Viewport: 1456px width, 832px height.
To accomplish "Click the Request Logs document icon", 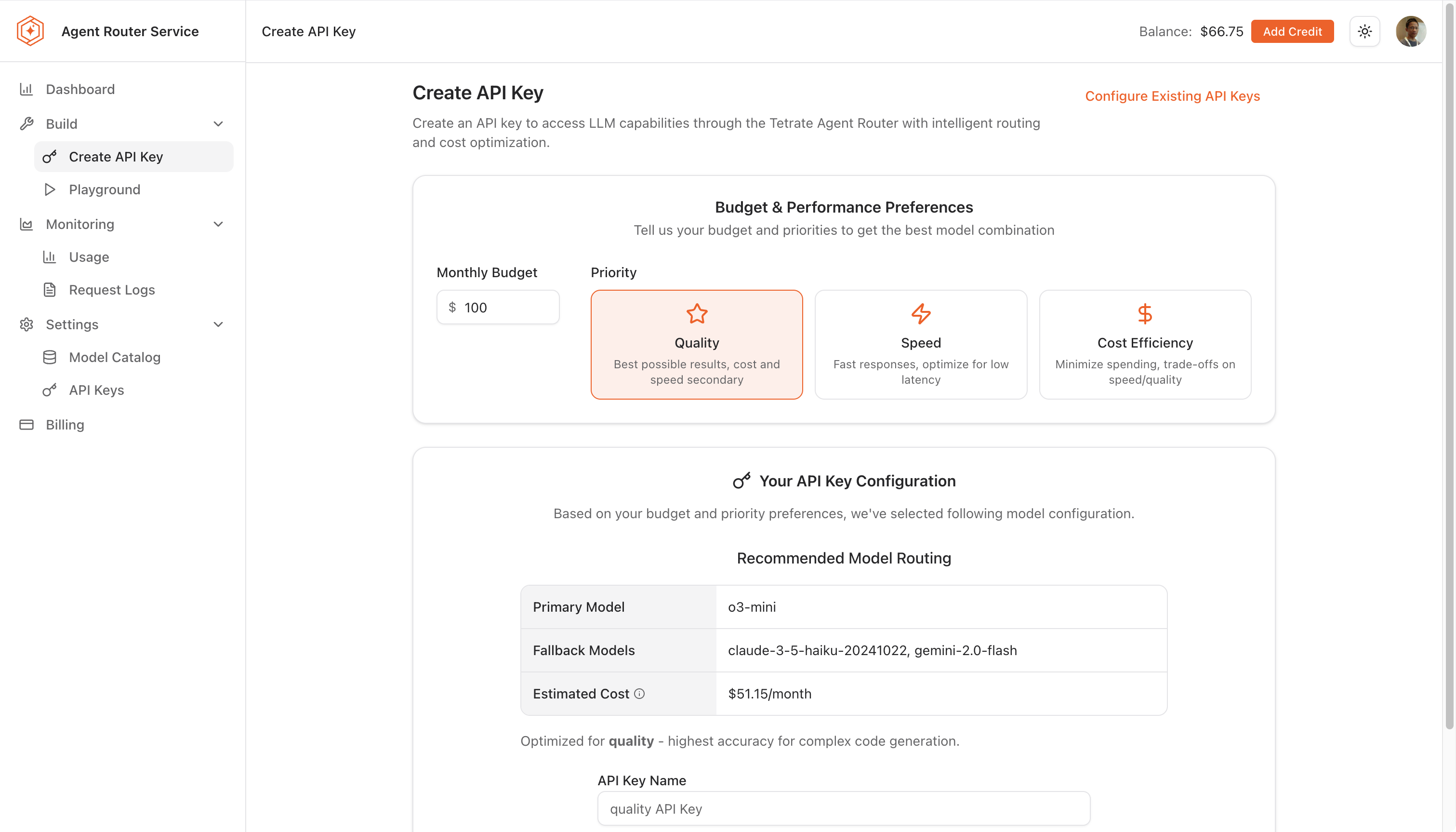I will 50,290.
